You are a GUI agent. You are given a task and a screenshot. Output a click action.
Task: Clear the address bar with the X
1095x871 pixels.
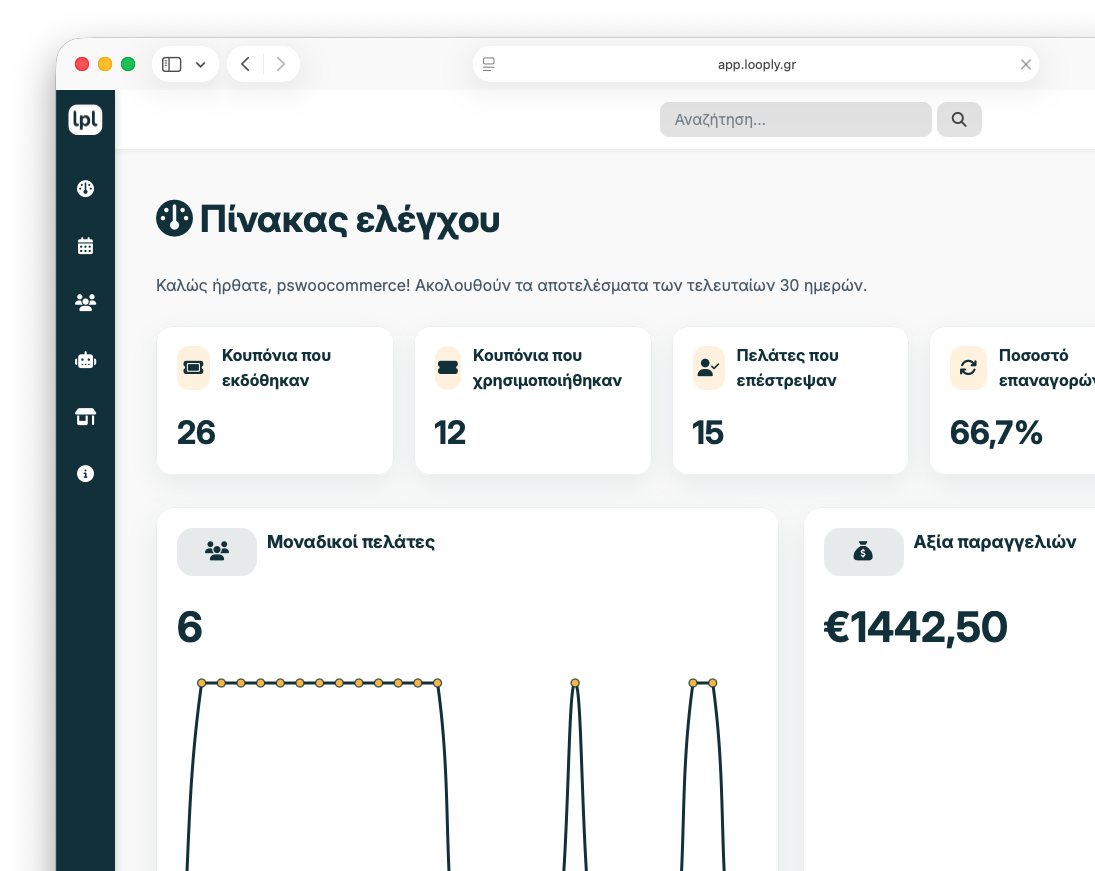tap(1025, 63)
